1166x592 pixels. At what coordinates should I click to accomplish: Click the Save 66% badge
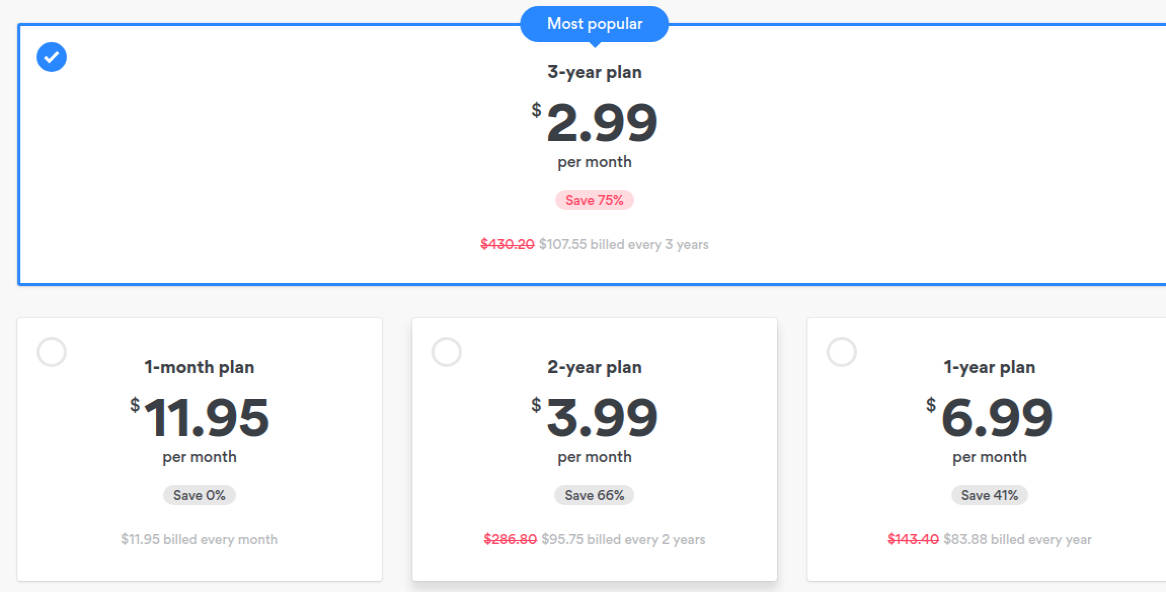(594, 495)
